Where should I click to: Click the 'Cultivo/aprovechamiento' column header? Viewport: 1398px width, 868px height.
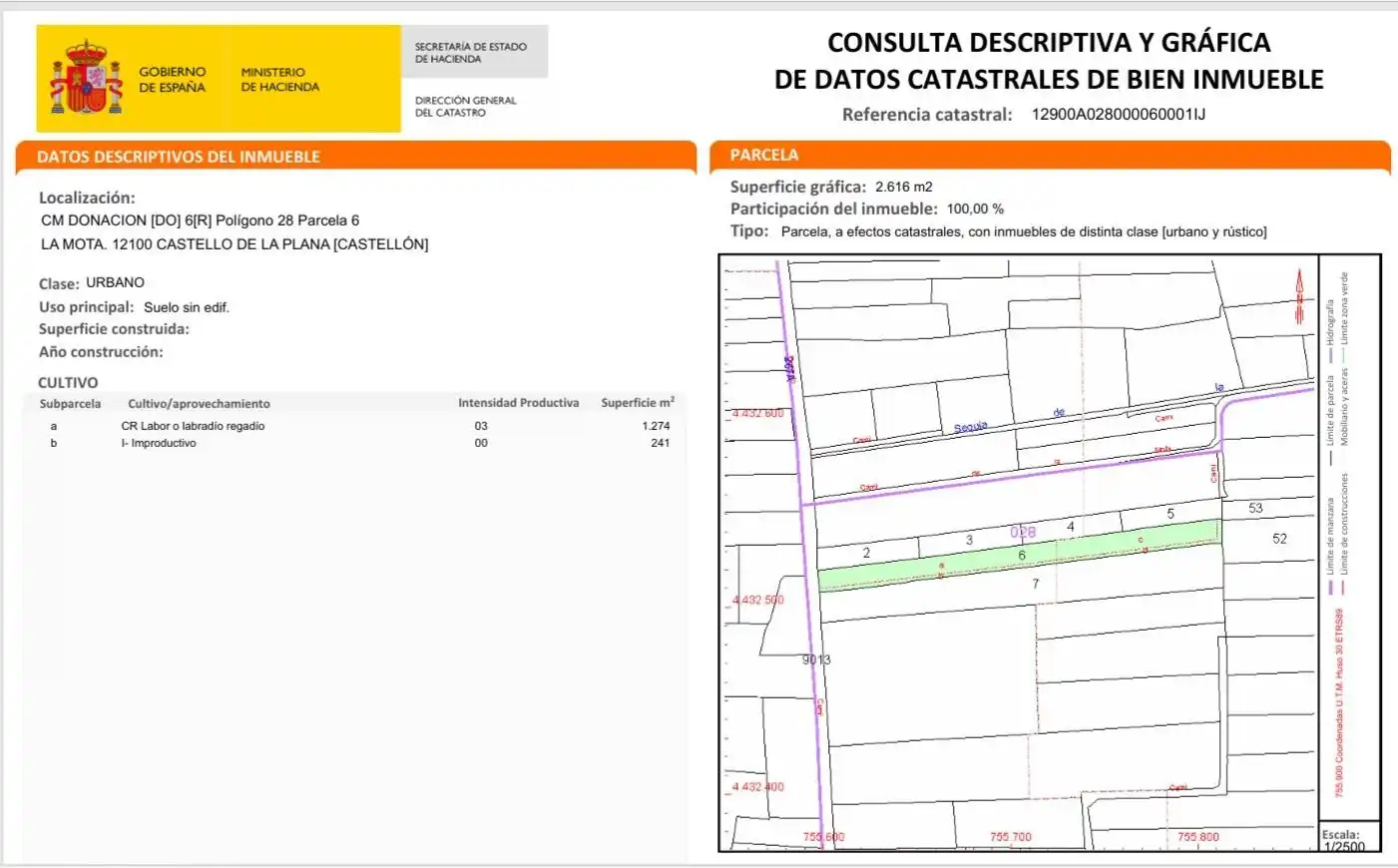click(x=199, y=404)
